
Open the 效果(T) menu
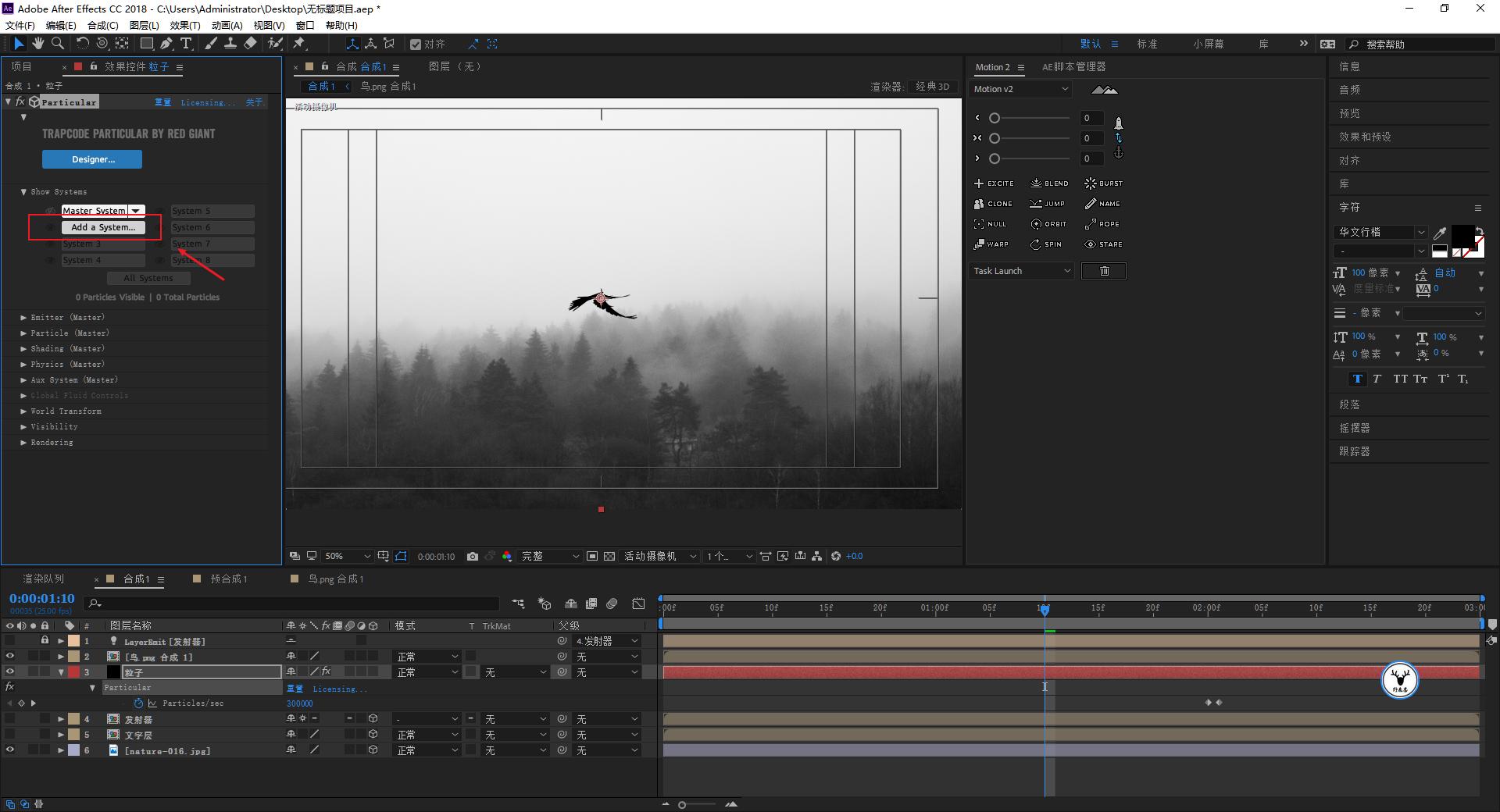pos(184,25)
